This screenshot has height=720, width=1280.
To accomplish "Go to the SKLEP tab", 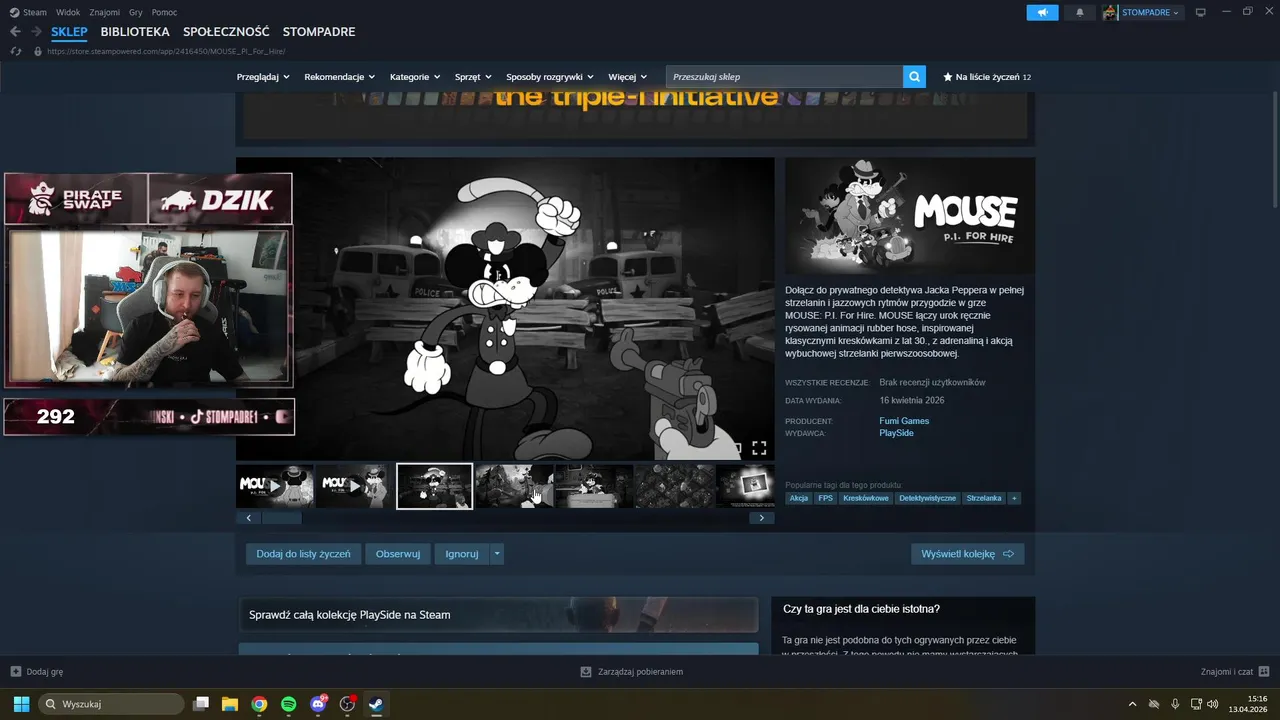I will click(x=70, y=32).
